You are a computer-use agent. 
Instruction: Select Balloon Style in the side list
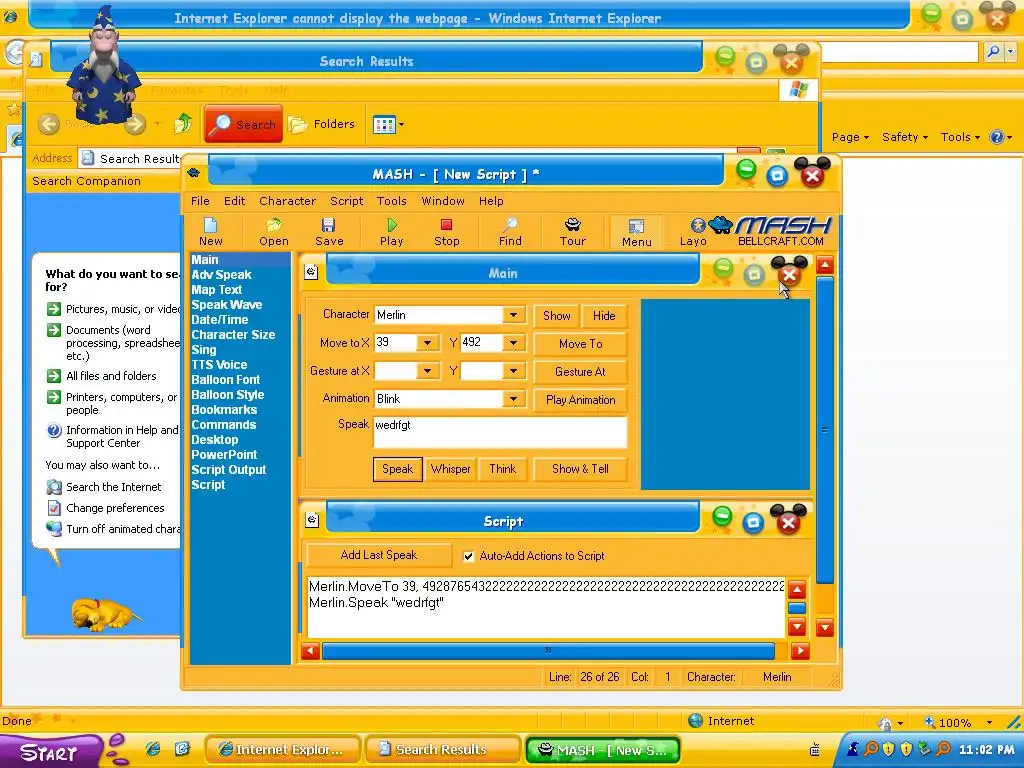coord(228,395)
